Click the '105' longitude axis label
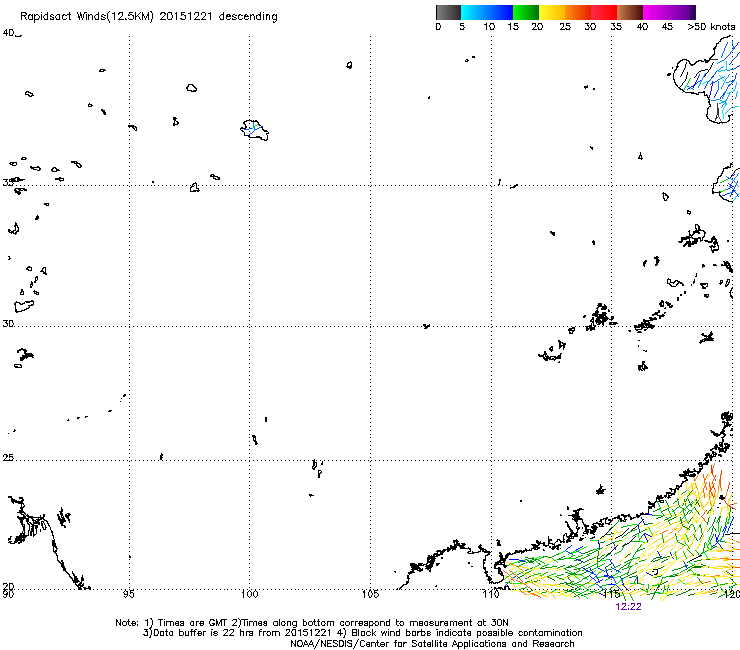Screen dimensions: 740x650 370,594
